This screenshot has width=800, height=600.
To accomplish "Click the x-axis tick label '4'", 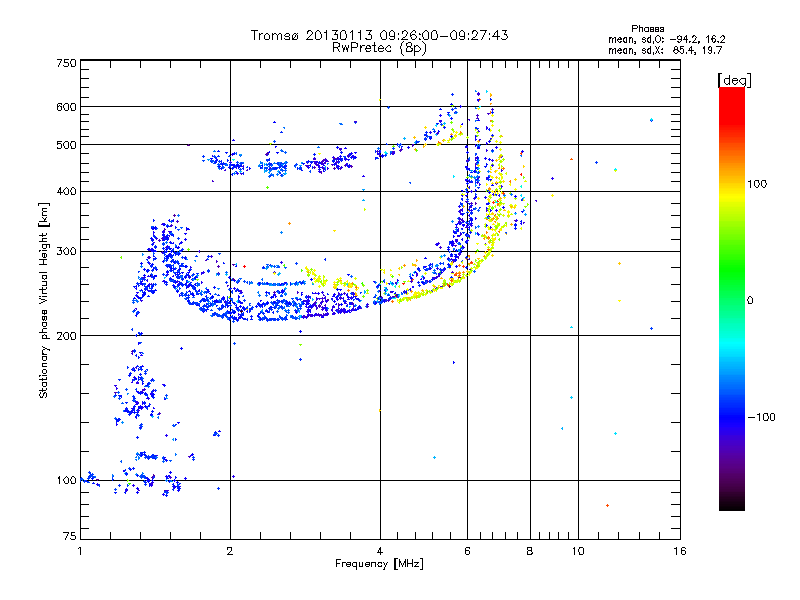I will click(x=380, y=551).
